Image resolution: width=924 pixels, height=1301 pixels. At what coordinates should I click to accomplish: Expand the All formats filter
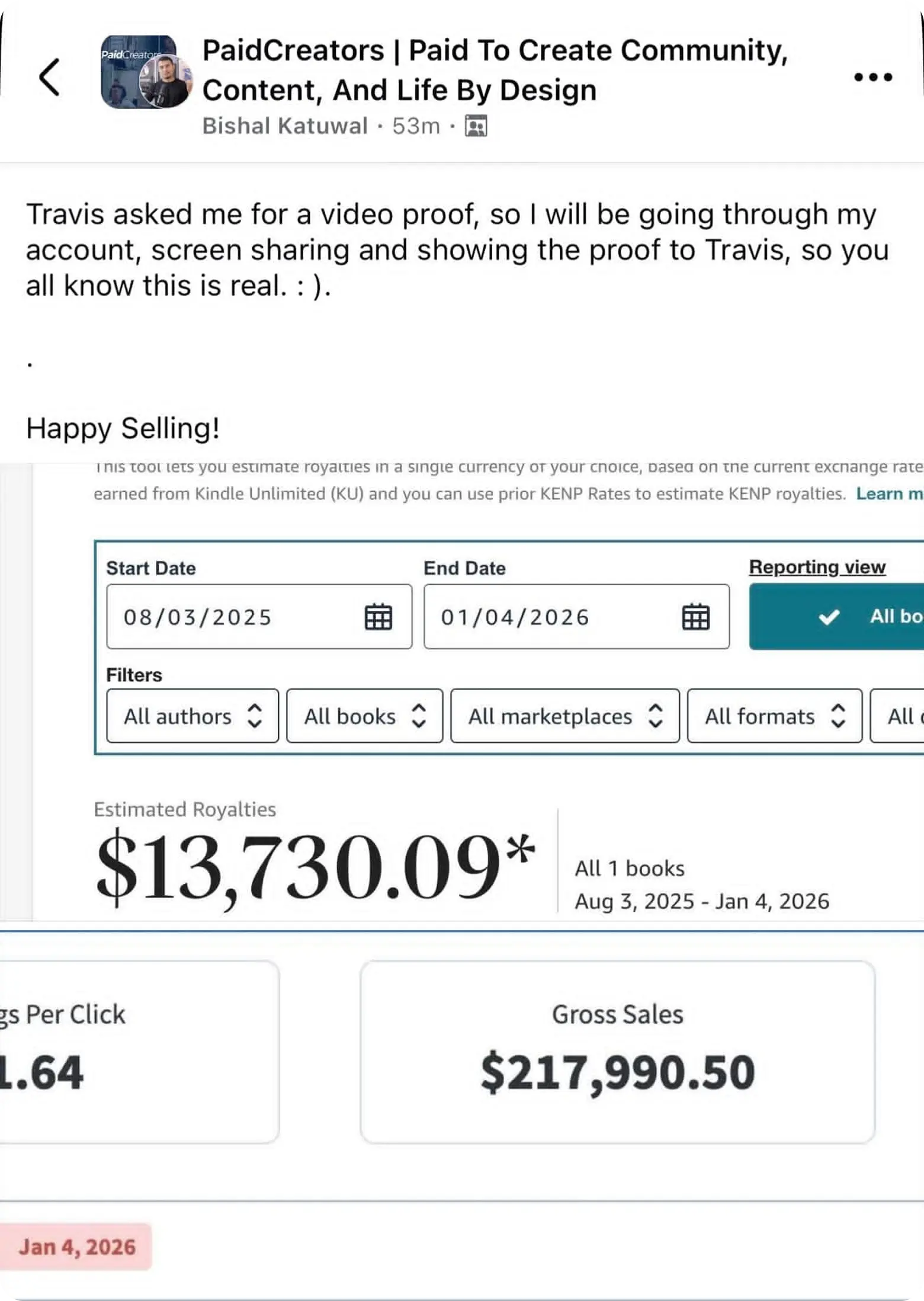[x=774, y=716]
